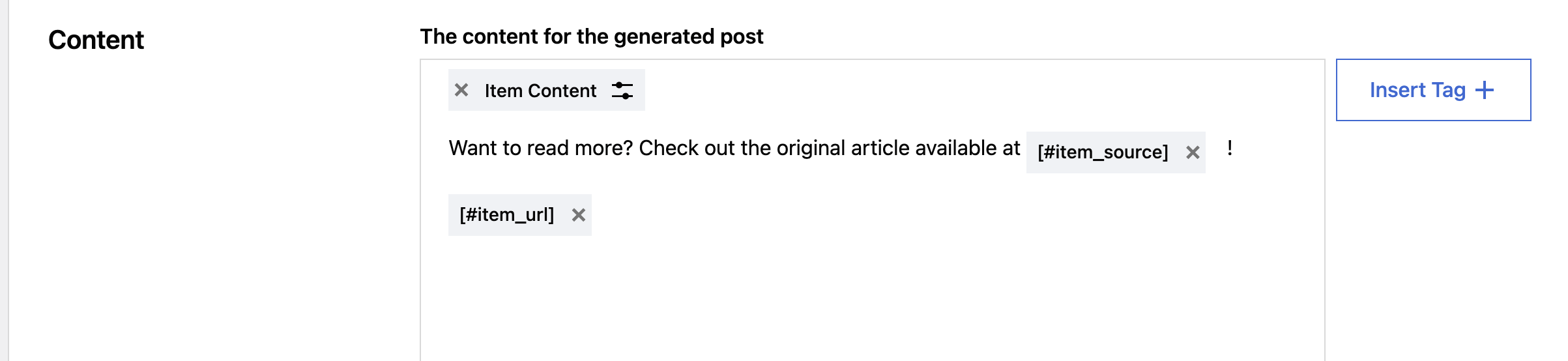The width and height of the screenshot is (1568, 361).
Task: Select the Item Content tag label
Action: pos(540,91)
